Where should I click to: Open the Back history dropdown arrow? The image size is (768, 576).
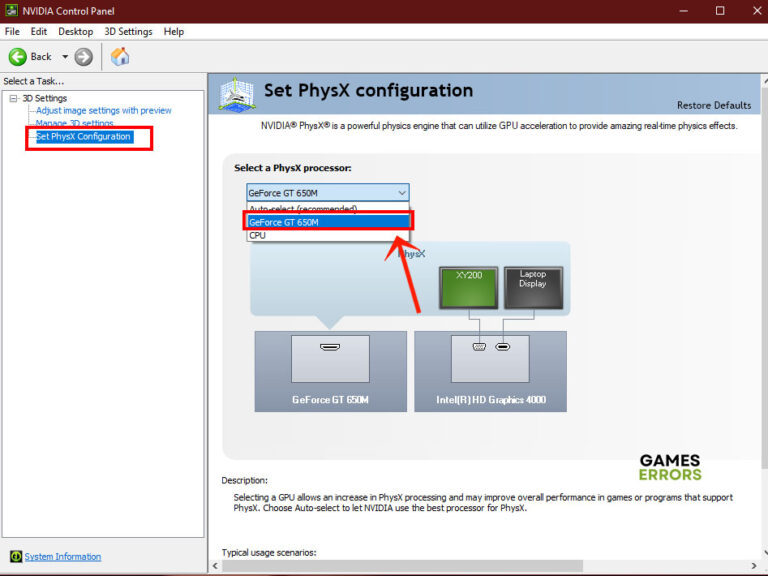coord(65,57)
